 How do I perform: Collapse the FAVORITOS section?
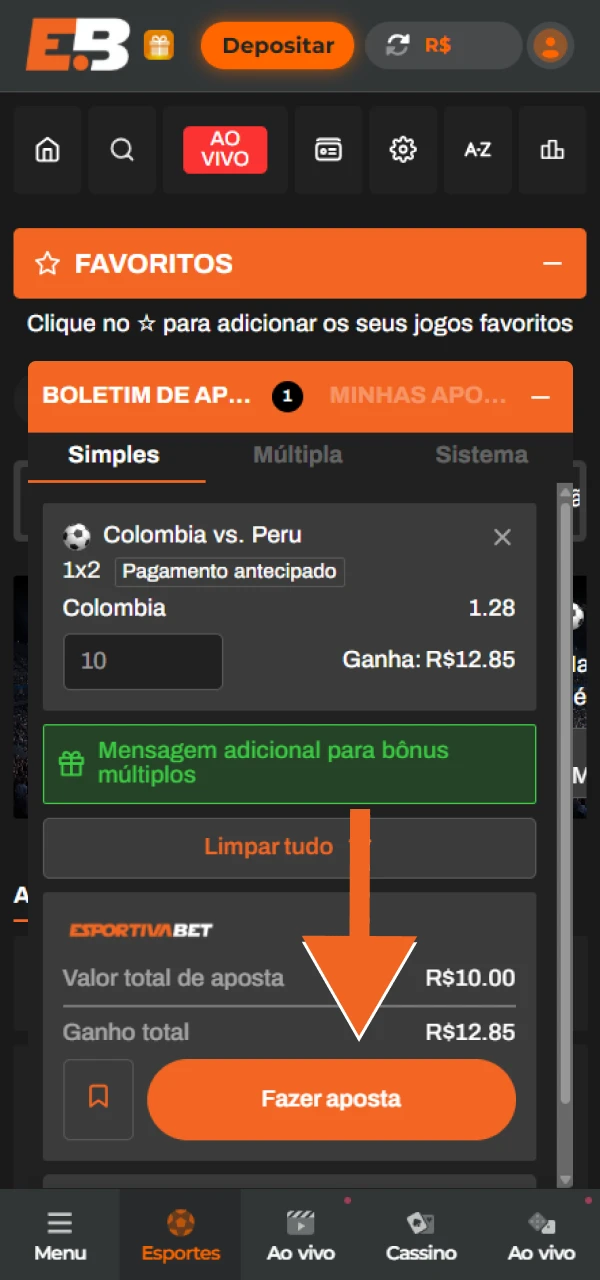[x=553, y=263]
